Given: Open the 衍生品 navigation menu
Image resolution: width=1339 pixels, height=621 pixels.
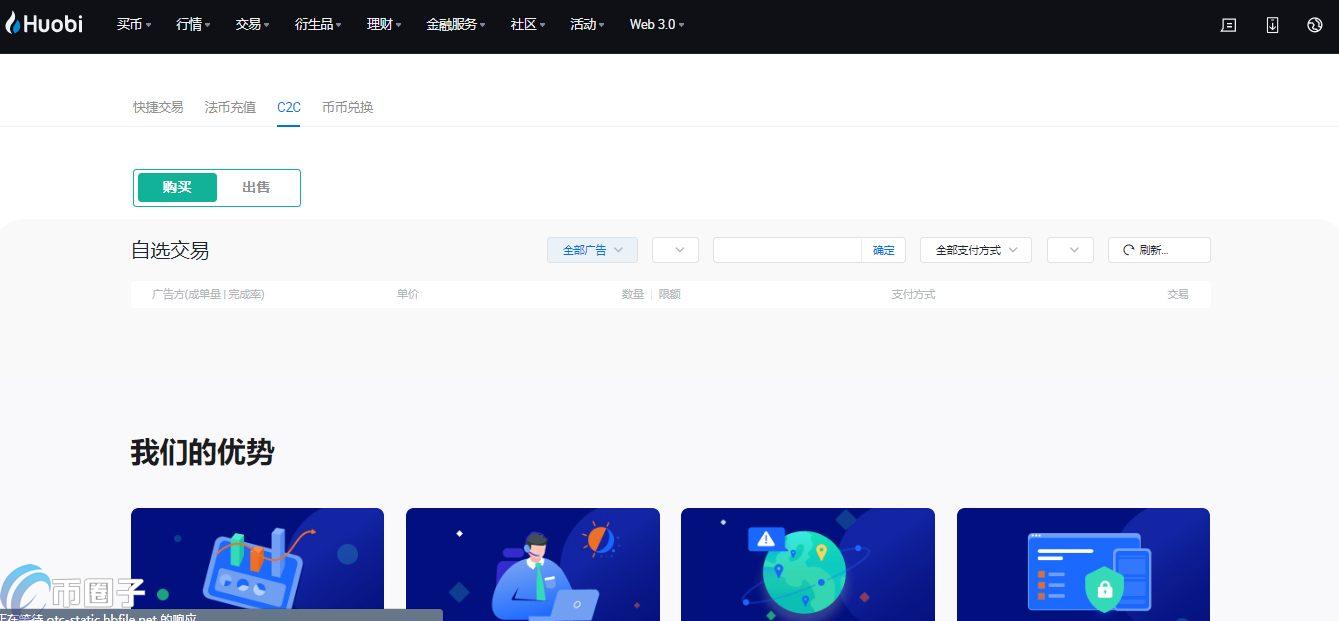Looking at the screenshot, I should pyautogui.click(x=318, y=25).
